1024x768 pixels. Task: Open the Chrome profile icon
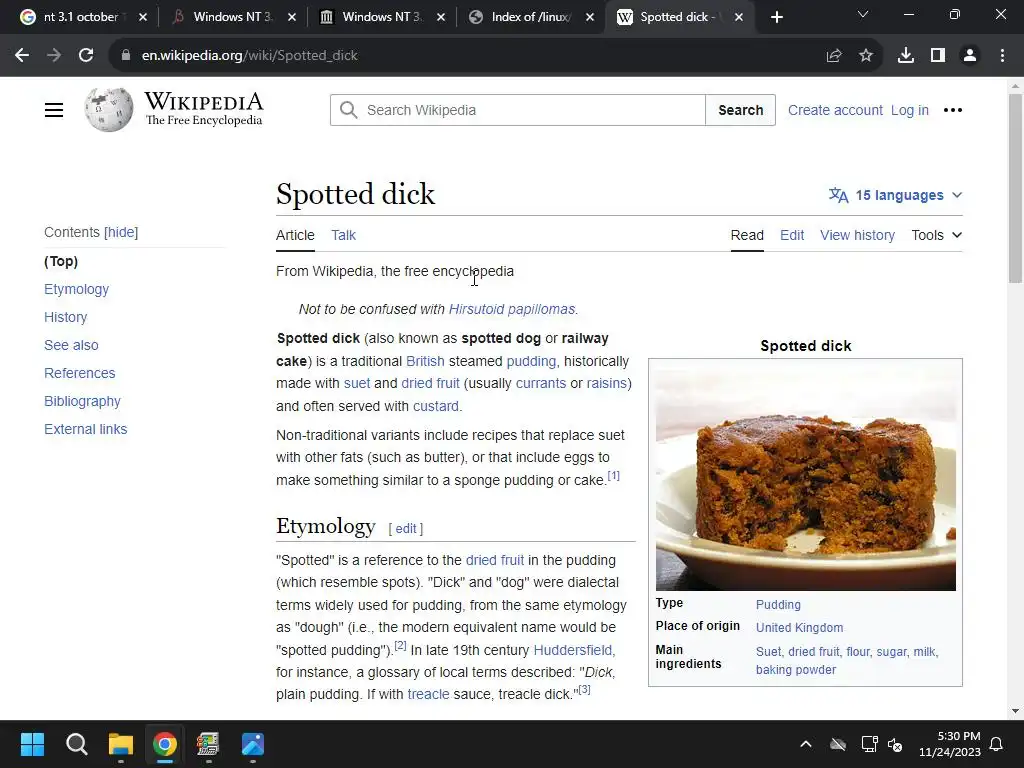coord(970,56)
